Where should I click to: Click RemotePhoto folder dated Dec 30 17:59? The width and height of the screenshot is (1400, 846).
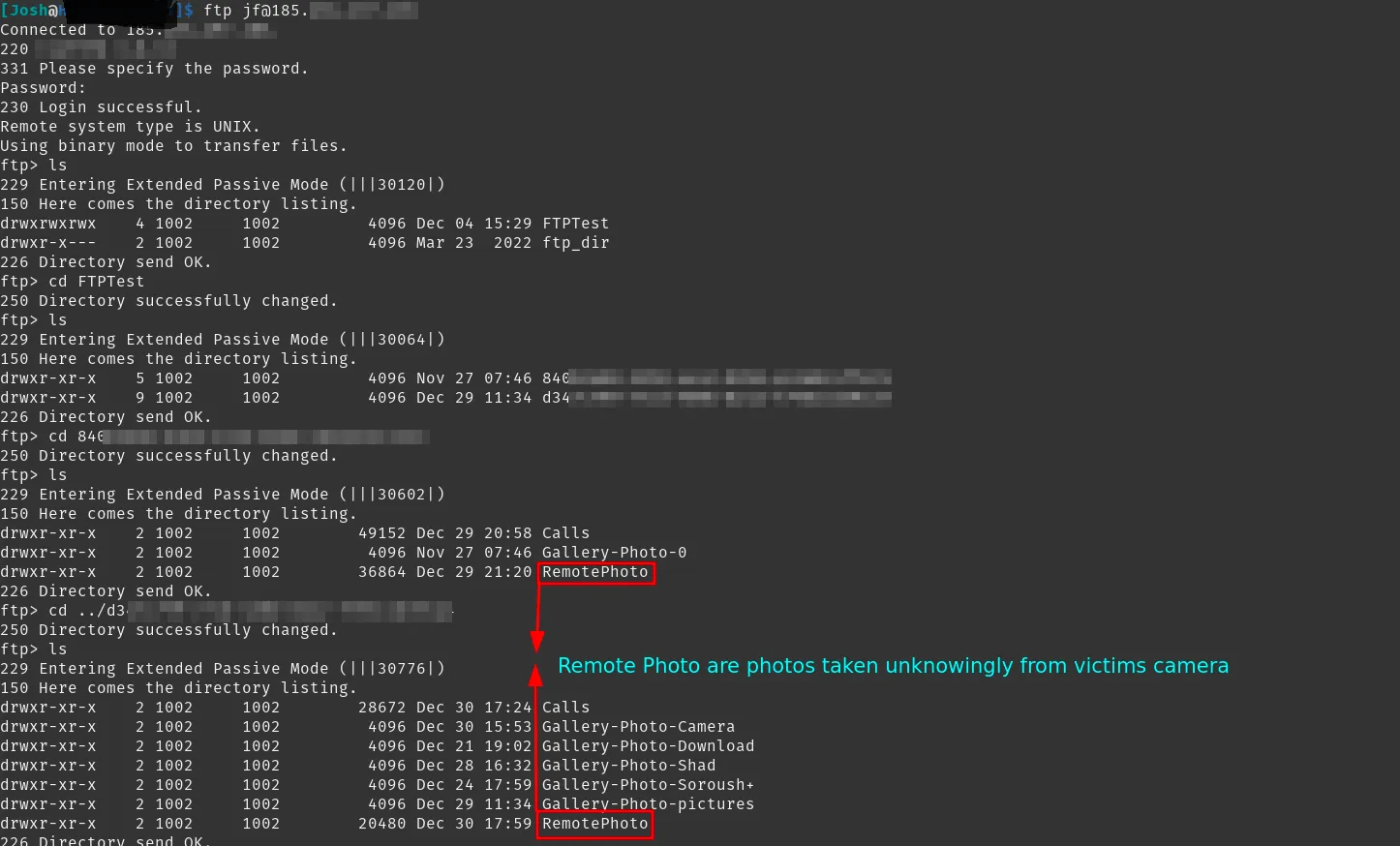tap(594, 824)
